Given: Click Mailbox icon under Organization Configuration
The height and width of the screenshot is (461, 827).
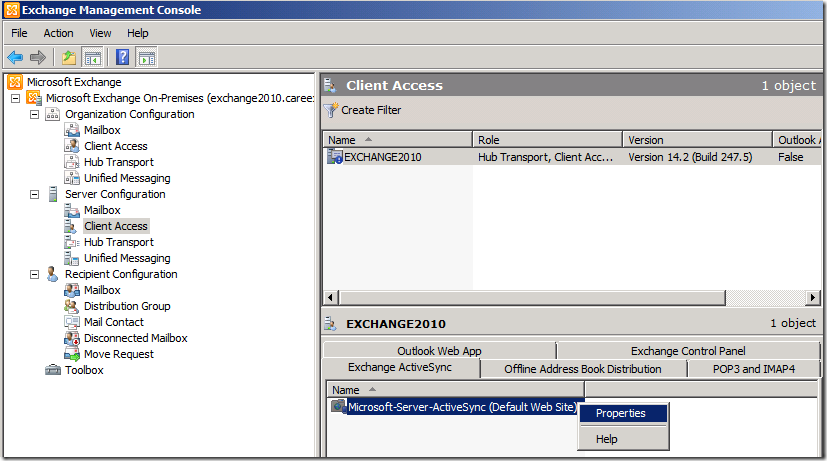Looking at the screenshot, I should point(72,130).
